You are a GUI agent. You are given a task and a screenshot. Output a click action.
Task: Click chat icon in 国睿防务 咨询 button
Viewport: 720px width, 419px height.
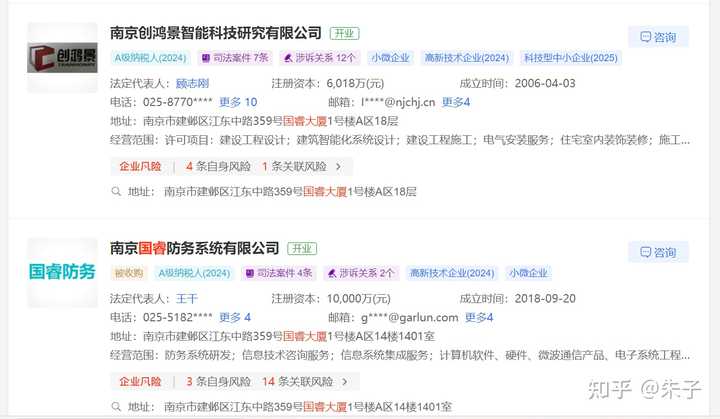645,251
